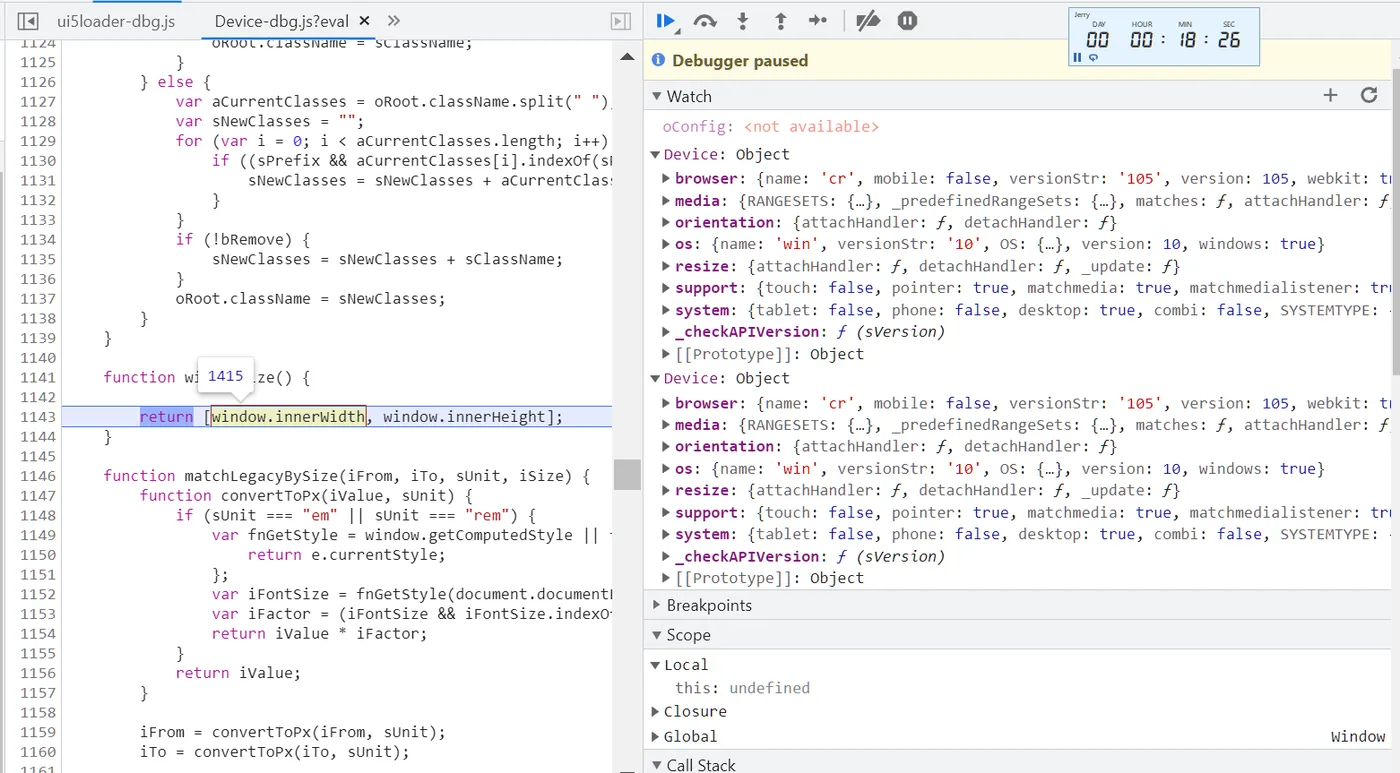Viewport: 1400px width, 773px height.
Task: Reset the timer widget
Action: (x=1093, y=58)
